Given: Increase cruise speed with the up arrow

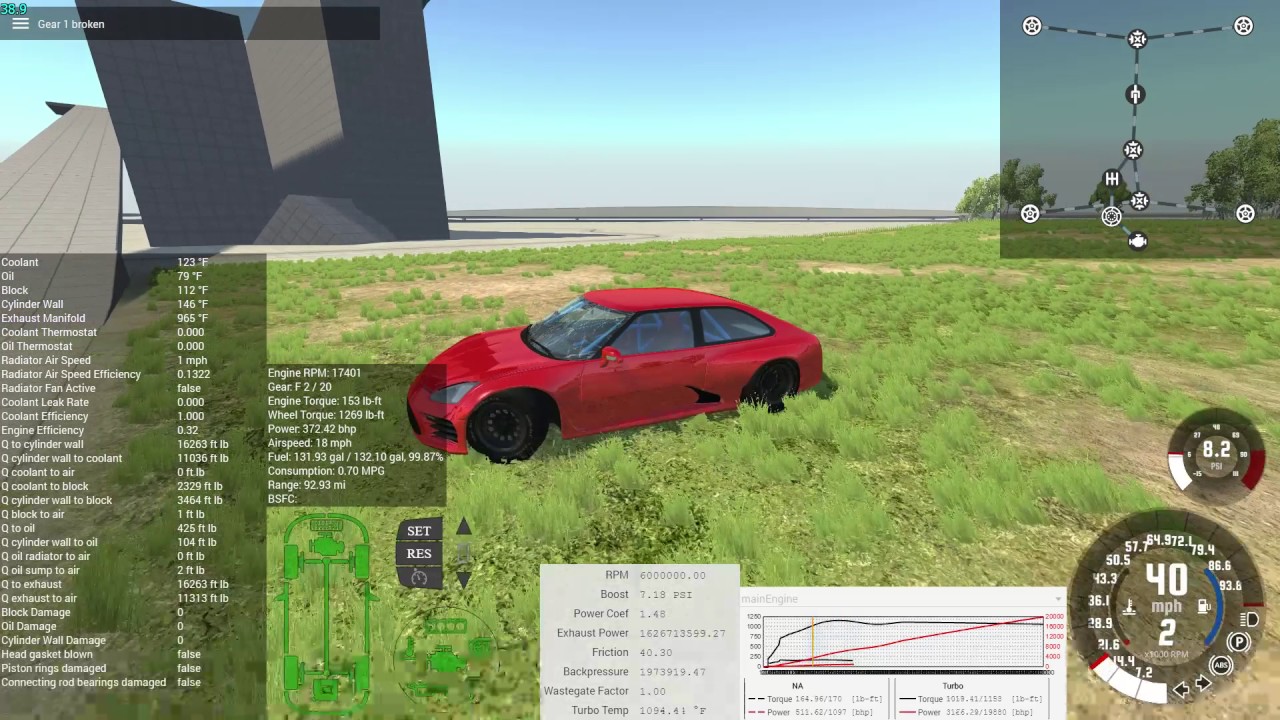Looking at the screenshot, I should (464, 527).
